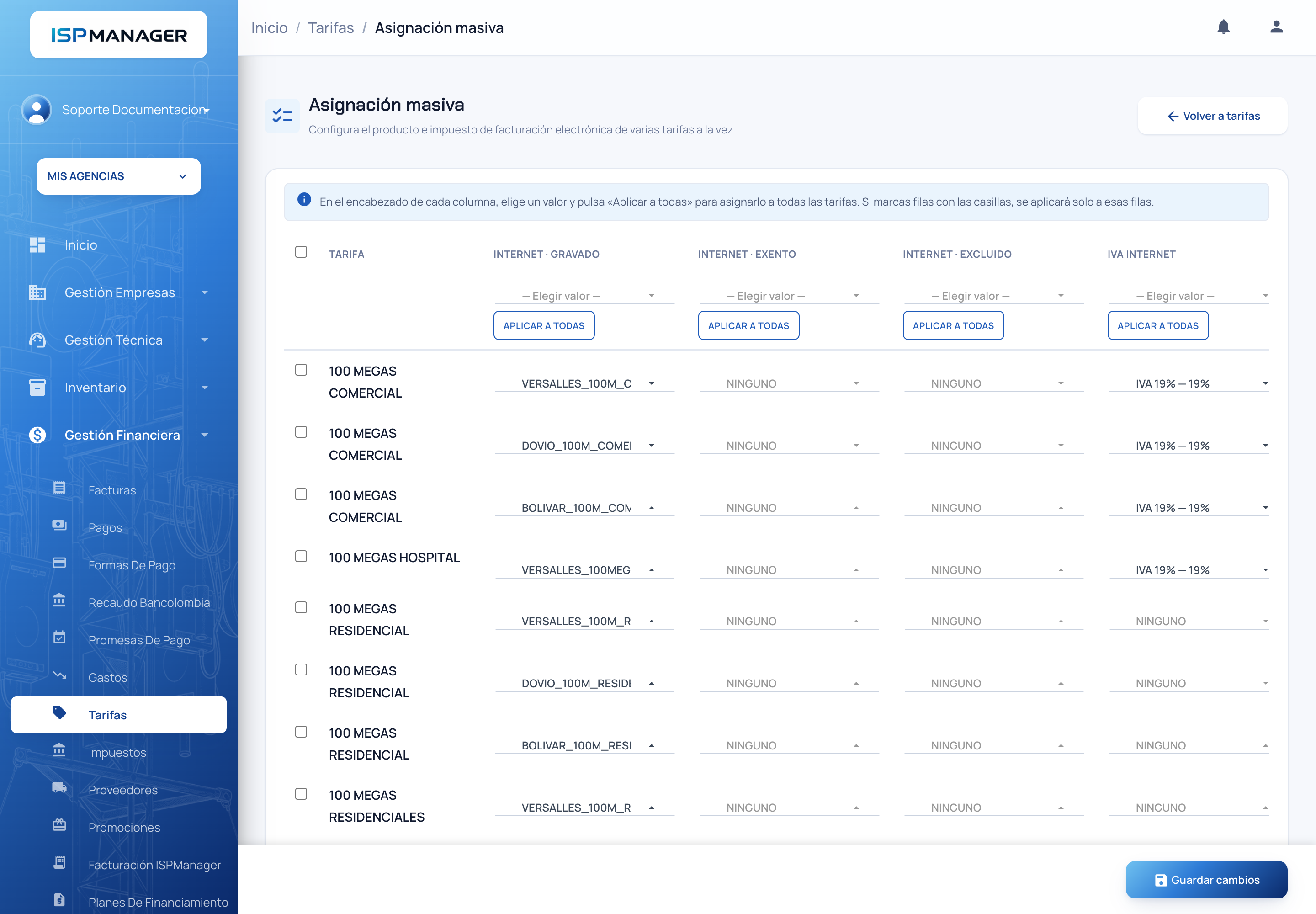Click the Impuestos bank icon
This screenshot has height=914, width=1316.
tap(59, 750)
